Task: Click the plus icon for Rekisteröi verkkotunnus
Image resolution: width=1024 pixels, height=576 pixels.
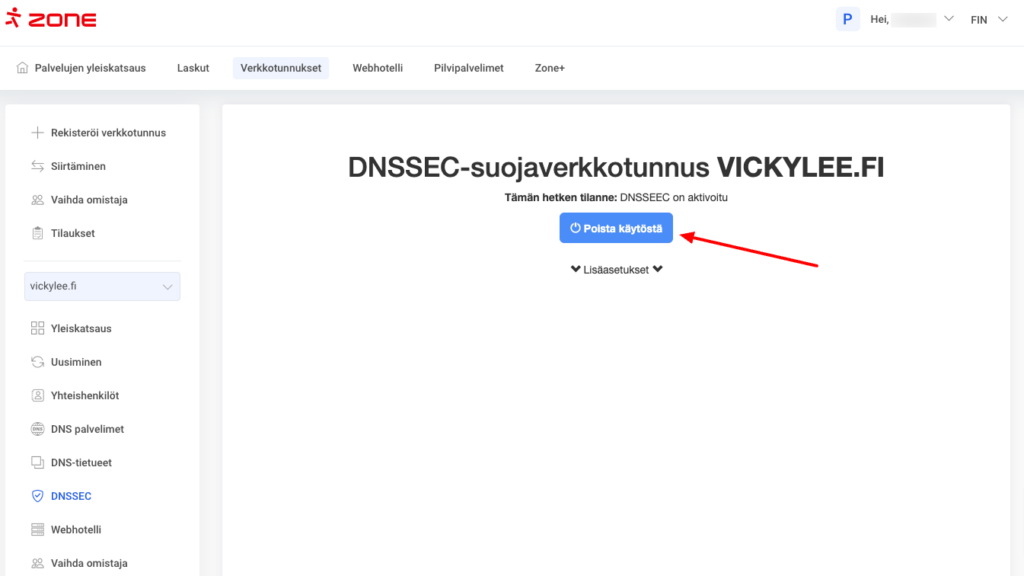Action: click(37, 133)
